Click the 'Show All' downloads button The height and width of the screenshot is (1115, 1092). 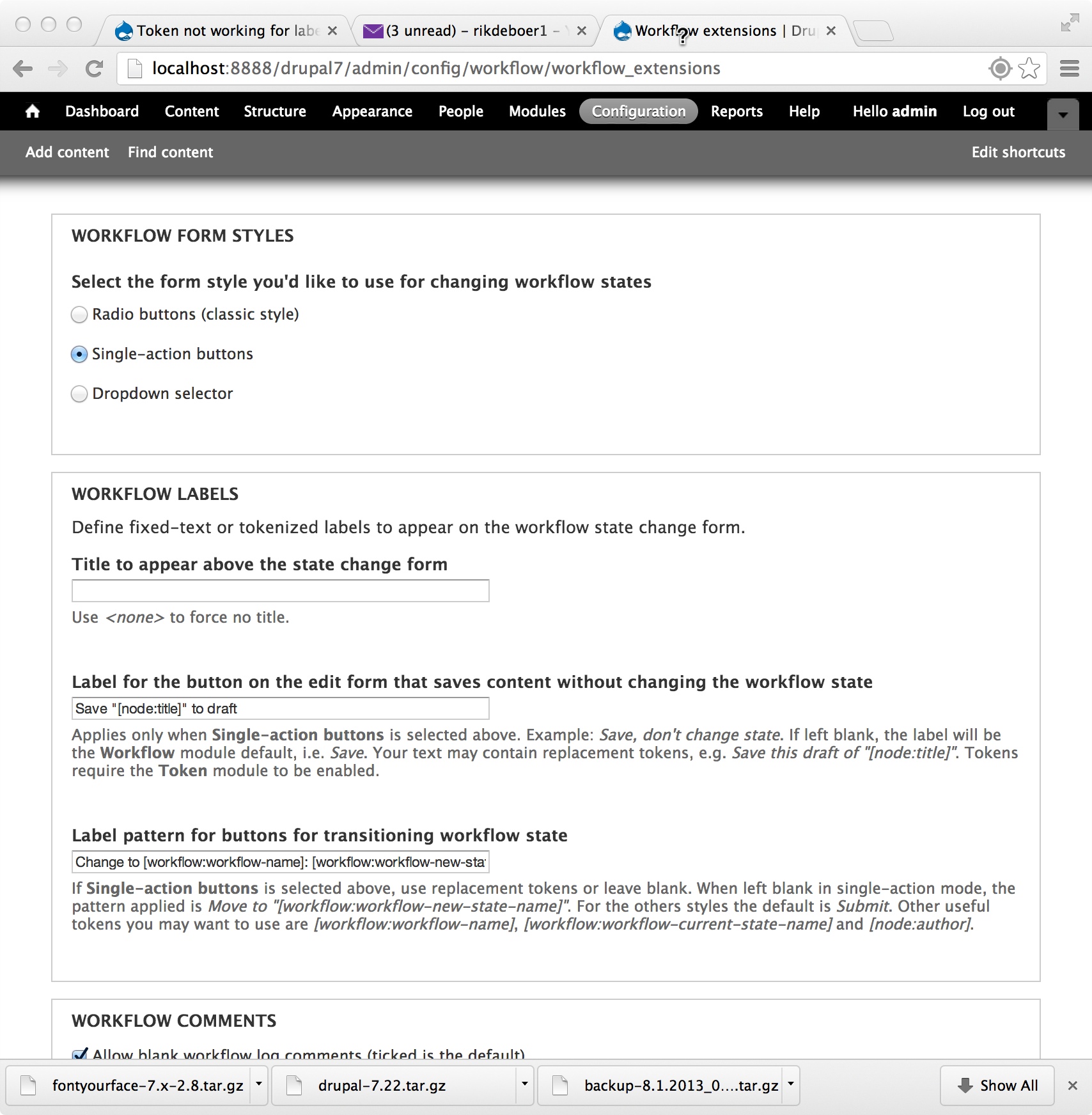997,1086
